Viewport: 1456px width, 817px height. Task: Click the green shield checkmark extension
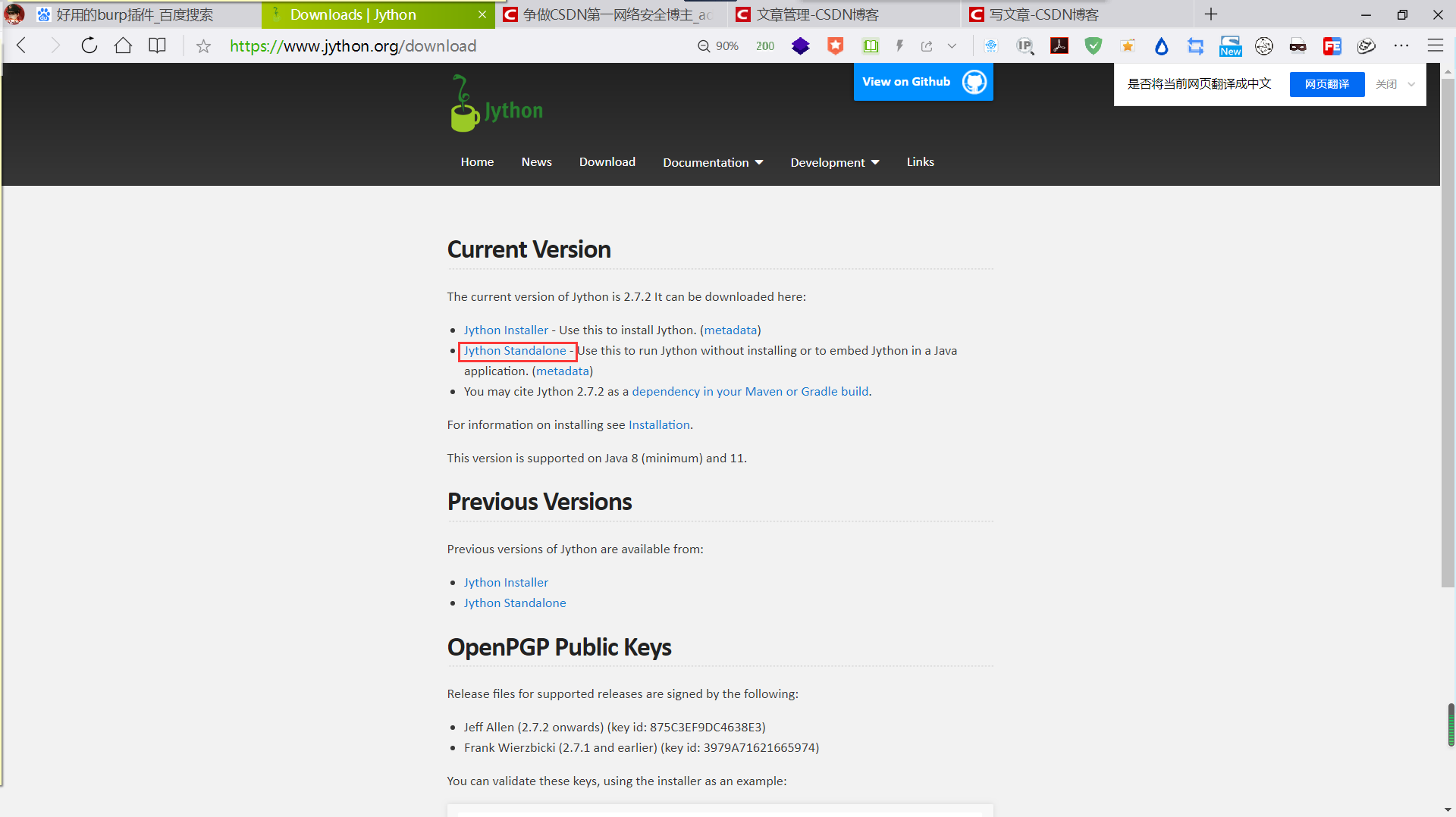1094,46
